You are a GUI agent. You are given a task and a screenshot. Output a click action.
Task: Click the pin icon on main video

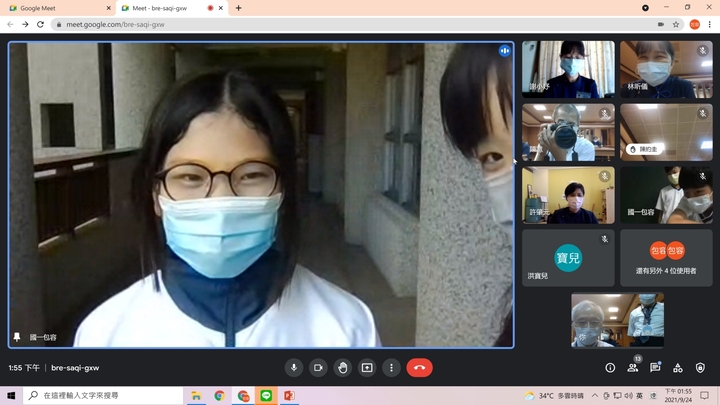17,337
